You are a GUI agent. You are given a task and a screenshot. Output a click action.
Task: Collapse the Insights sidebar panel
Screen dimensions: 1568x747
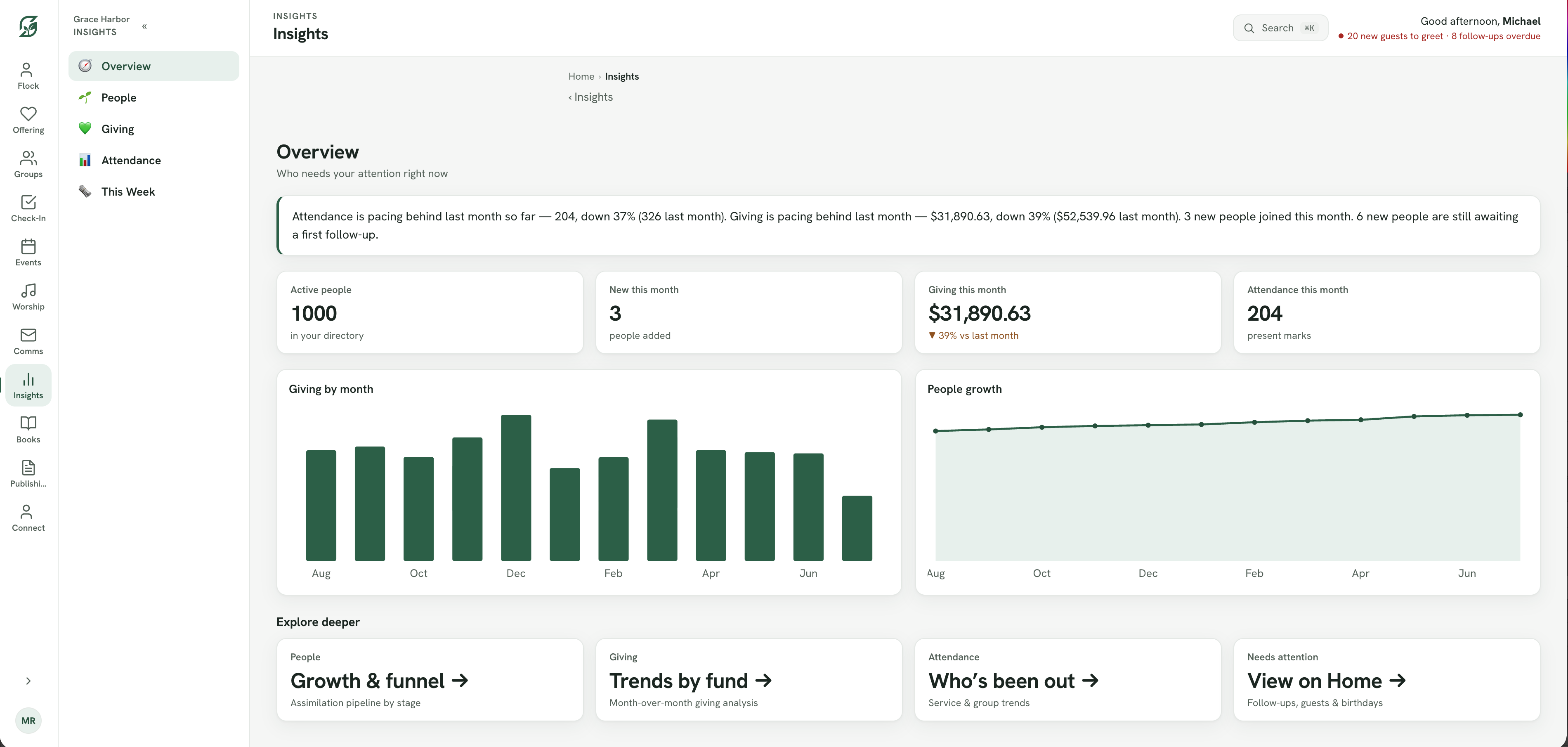(144, 26)
